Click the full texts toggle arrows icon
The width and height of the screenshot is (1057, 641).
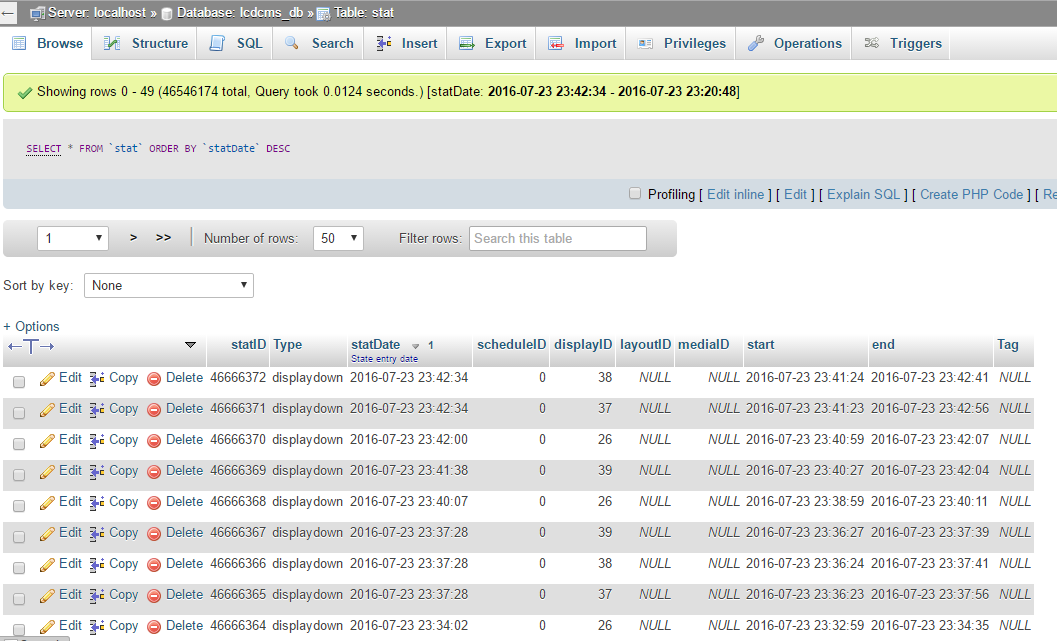pos(31,346)
